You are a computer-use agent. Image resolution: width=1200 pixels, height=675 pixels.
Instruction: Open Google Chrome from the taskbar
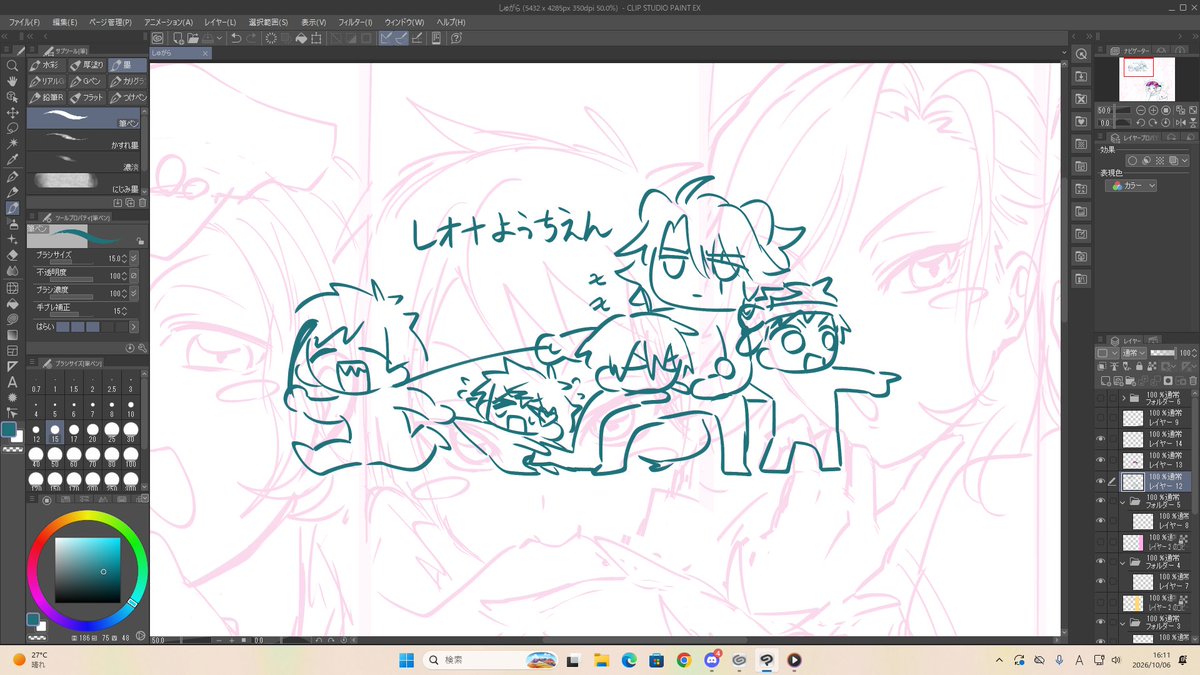(684, 660)
